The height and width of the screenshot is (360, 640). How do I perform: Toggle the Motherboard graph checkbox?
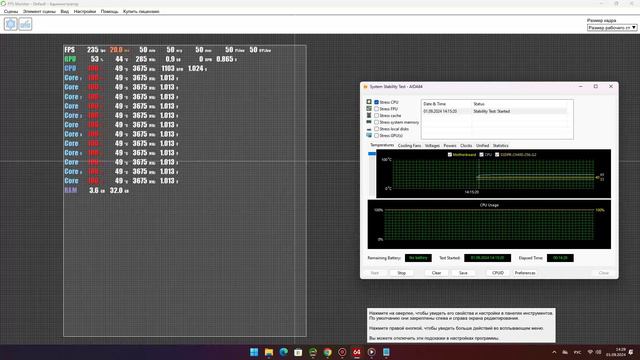pos(450,154)
